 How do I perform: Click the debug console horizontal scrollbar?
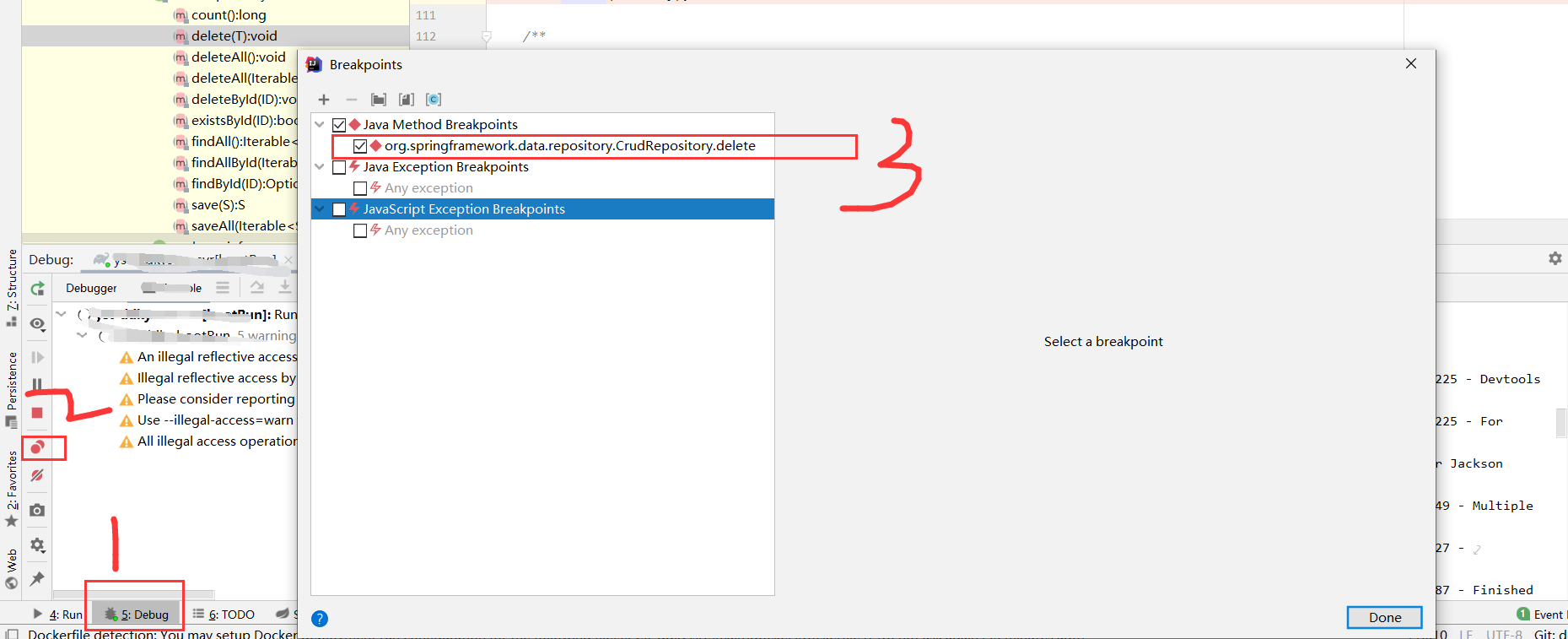pos(134,594)
